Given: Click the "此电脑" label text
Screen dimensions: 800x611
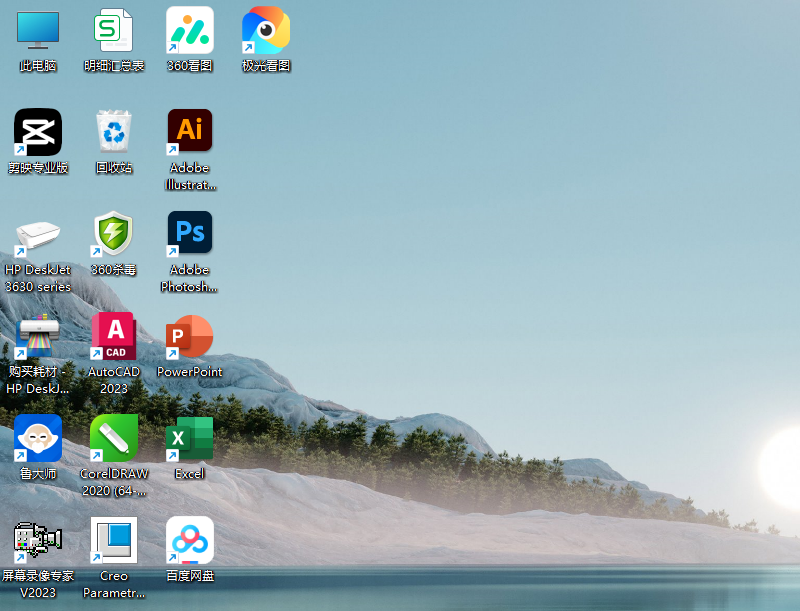Looking at the screenshot, I should [x=38, y=66].
